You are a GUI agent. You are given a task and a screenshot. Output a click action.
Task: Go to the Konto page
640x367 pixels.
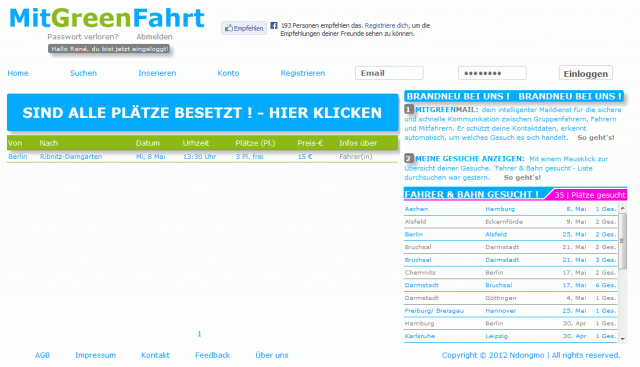pyautogui.click(x=228, y=73)
